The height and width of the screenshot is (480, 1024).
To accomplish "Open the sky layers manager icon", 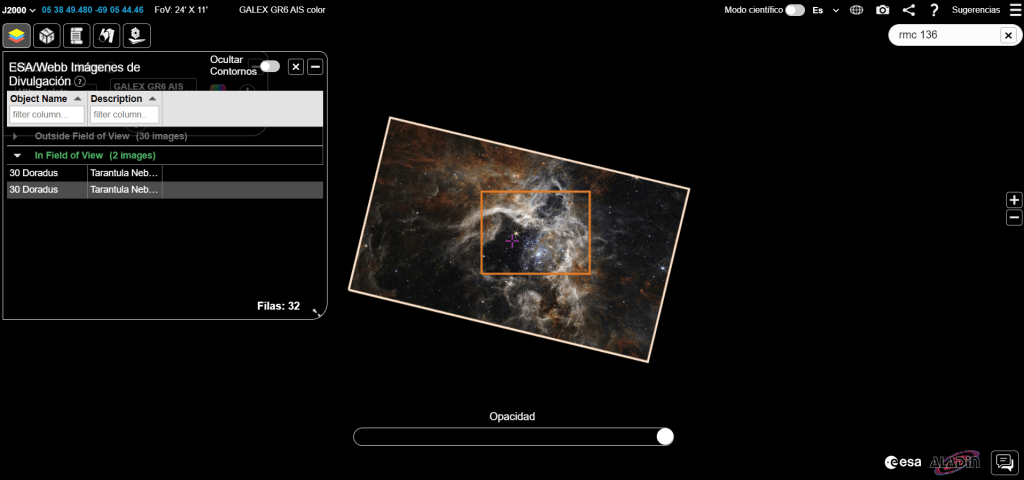I will point(16,36).
